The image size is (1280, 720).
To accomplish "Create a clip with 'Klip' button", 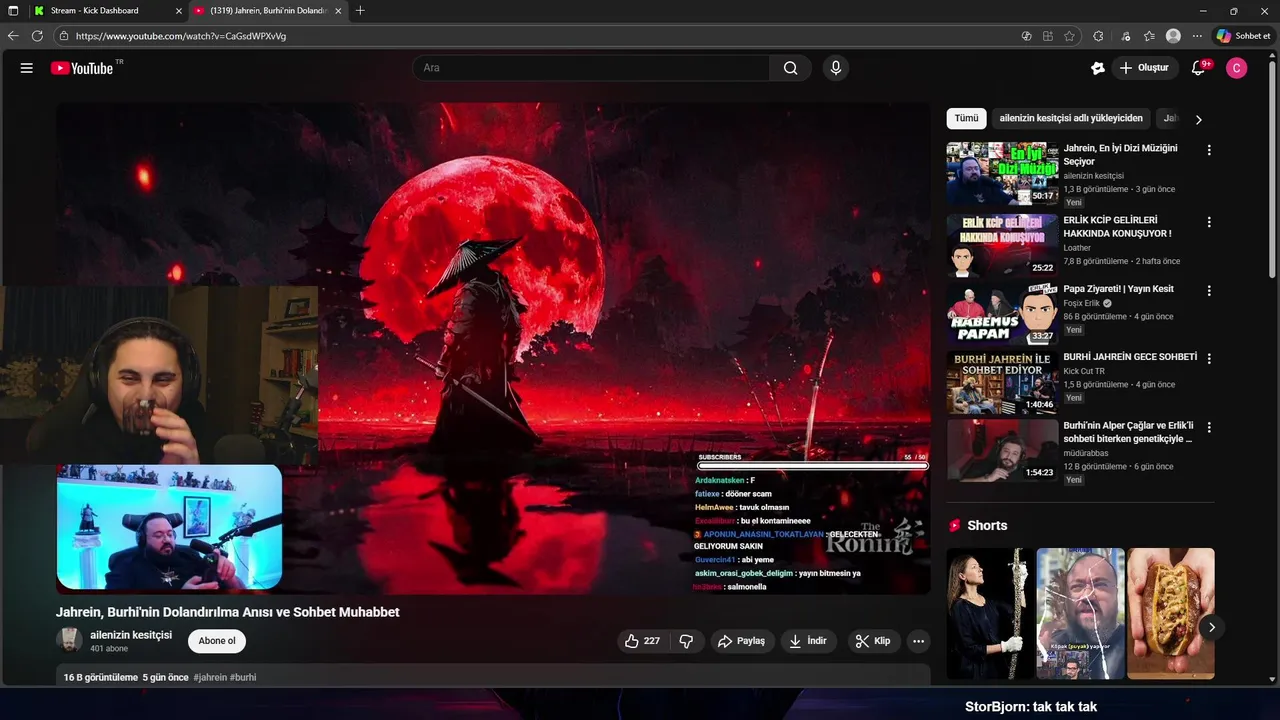I will point(872,641).
